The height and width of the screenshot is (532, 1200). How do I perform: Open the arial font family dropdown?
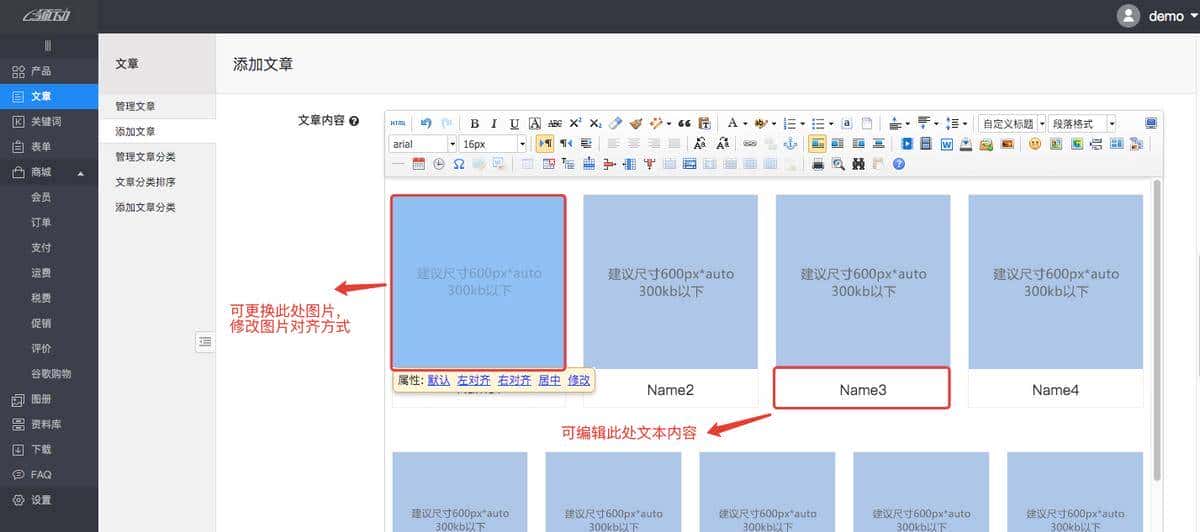[423, 144]
